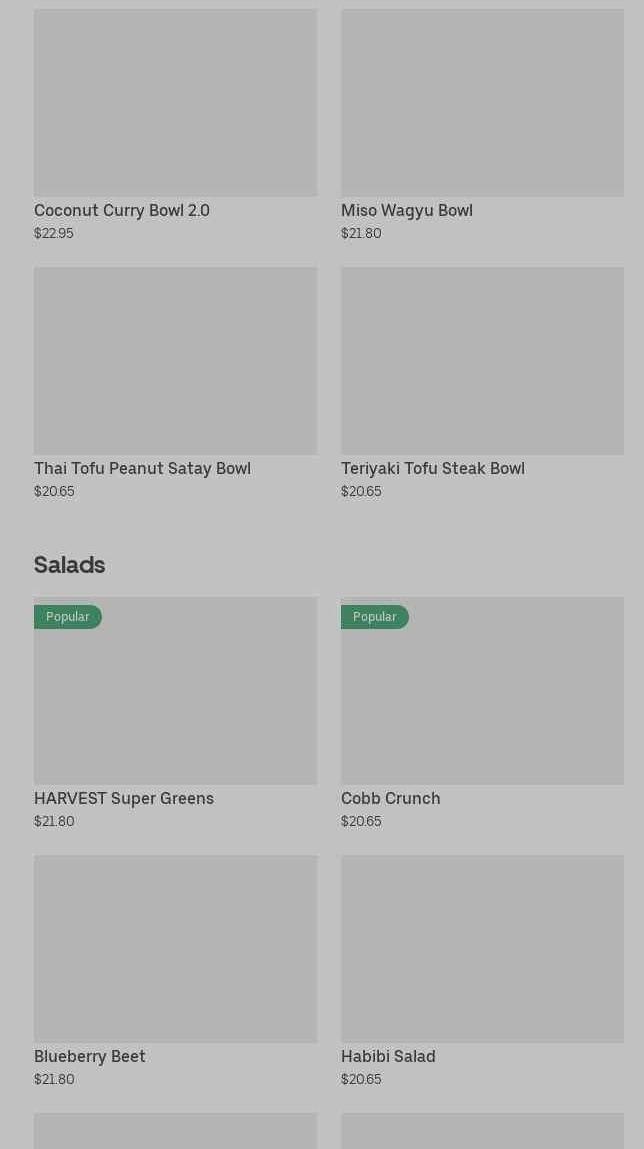Click the Coconut Curry Bowl 2.0 title

click(x=122, y=210)
